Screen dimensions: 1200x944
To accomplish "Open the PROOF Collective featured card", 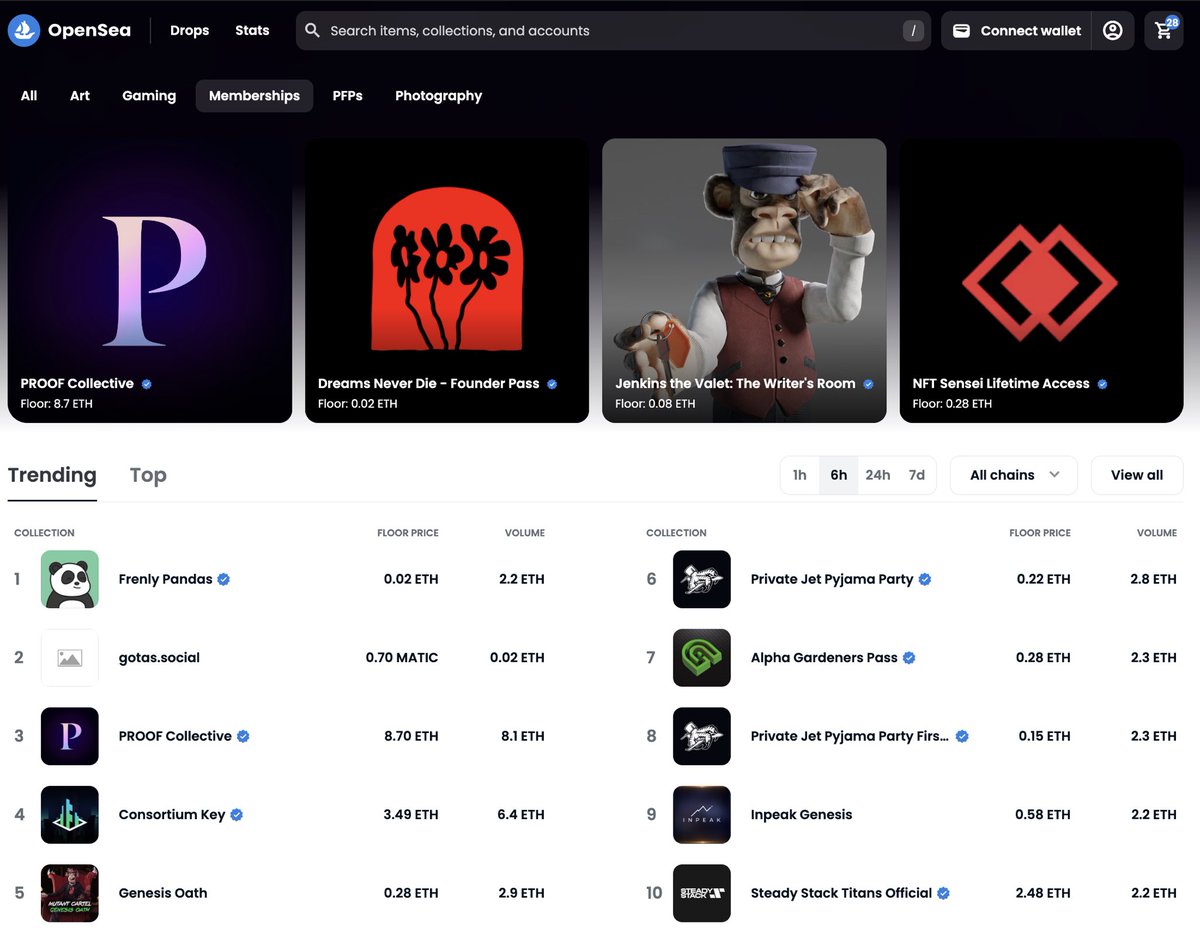I will click(150, 281).
